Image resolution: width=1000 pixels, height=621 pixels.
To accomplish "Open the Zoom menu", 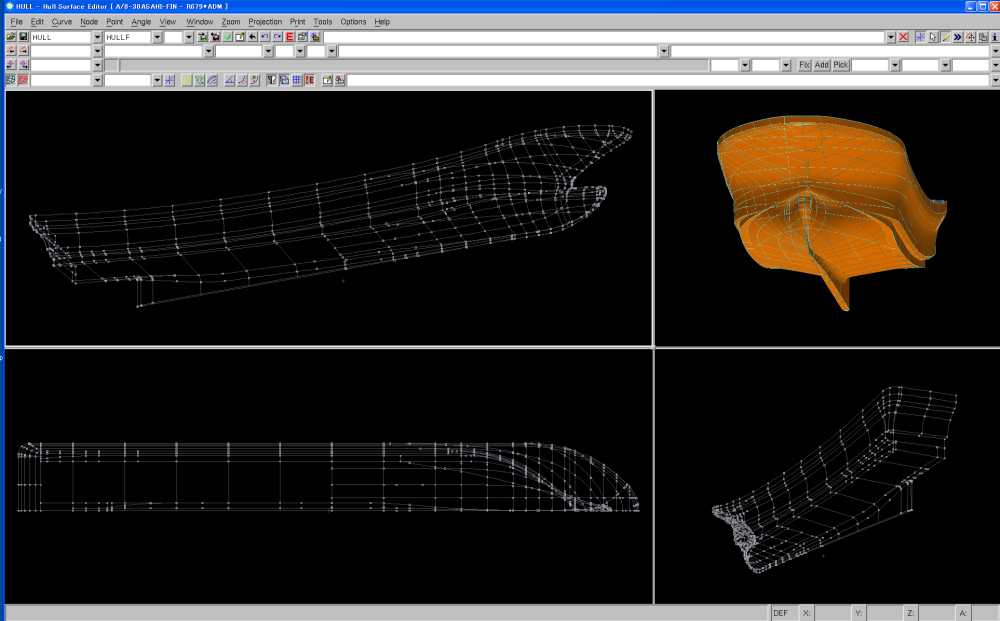I will click(x=231, y=21).
